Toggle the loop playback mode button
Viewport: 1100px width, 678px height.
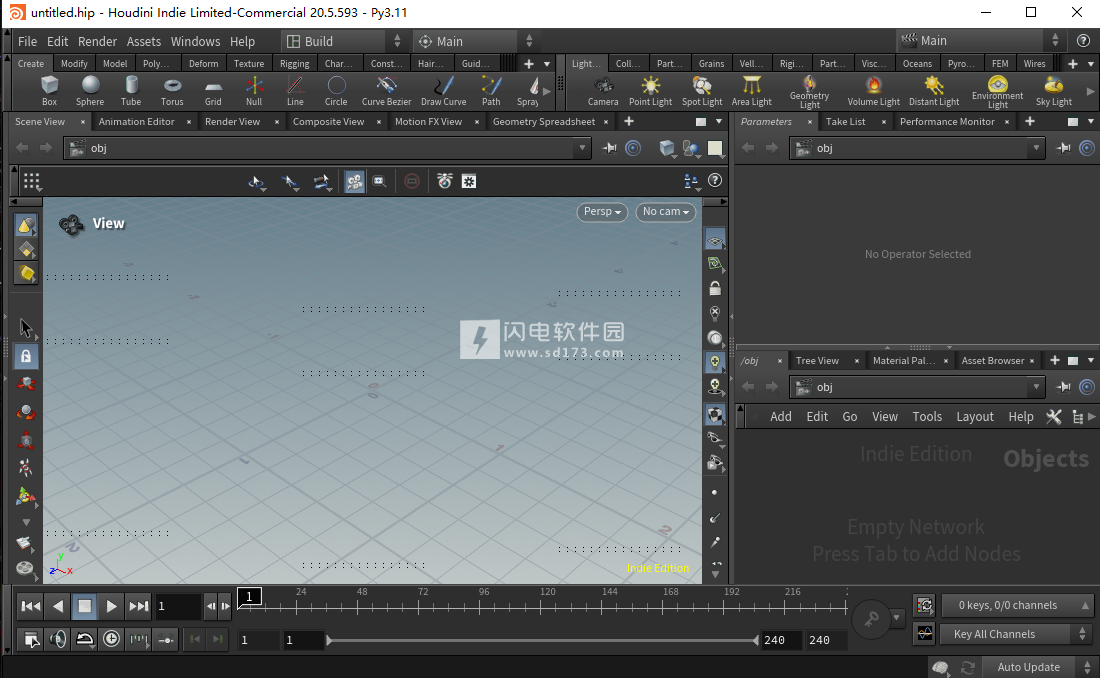click(x=84, y=639)
